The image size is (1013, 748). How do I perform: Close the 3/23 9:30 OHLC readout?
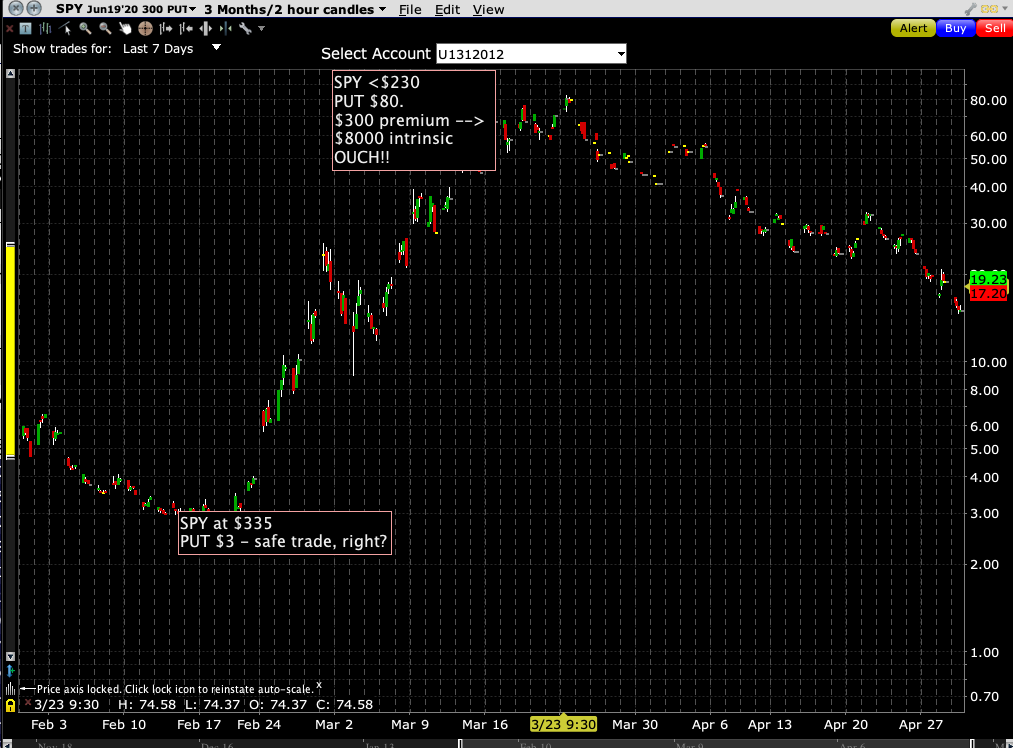[28, 702]
